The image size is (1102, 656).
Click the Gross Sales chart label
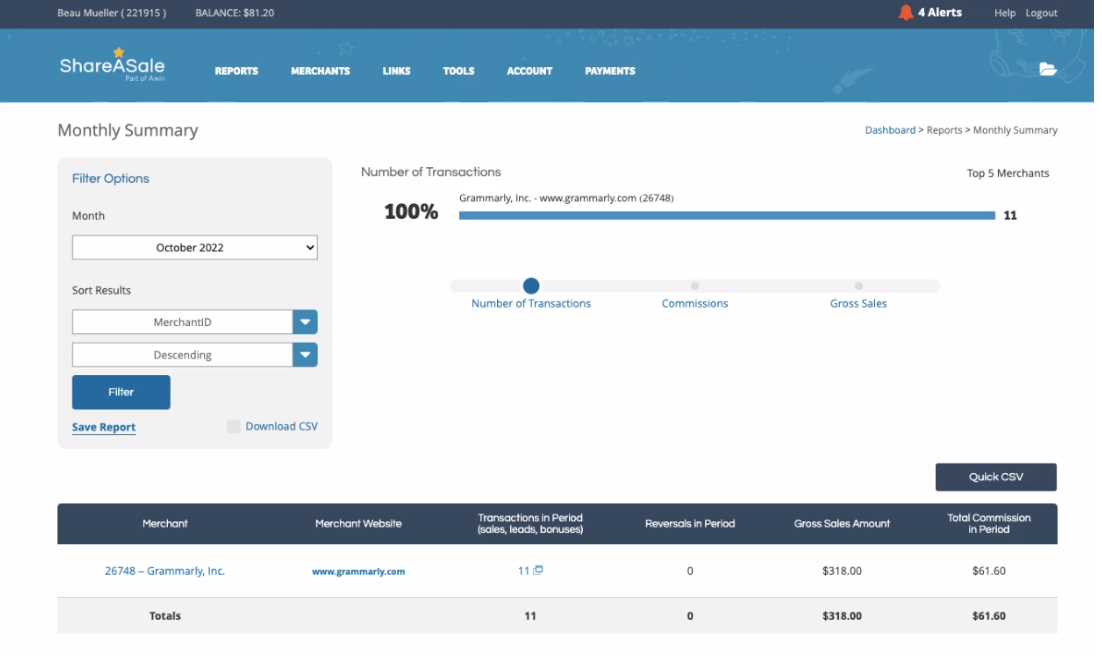click(858, 303)
